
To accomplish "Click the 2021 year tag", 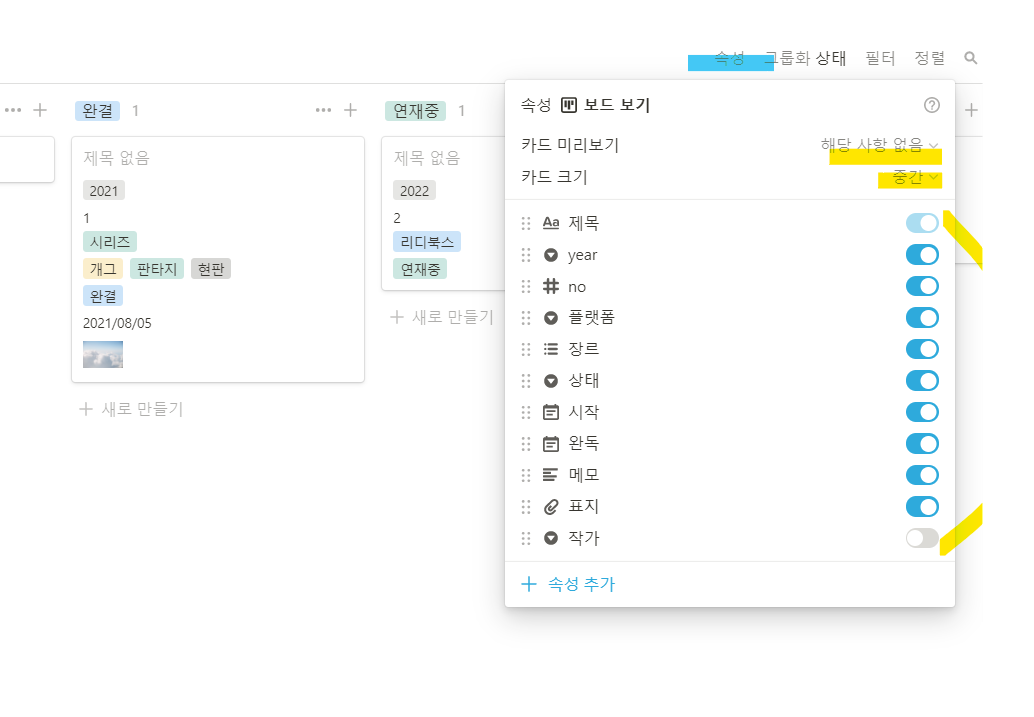I will point(104,191).
